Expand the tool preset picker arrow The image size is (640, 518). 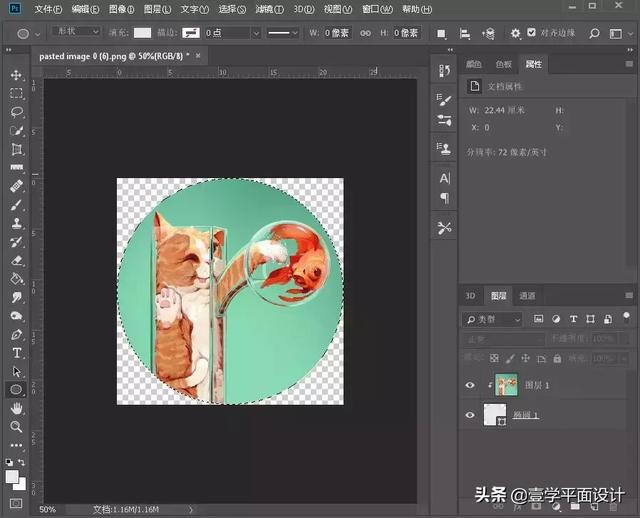tap(38, 34)
